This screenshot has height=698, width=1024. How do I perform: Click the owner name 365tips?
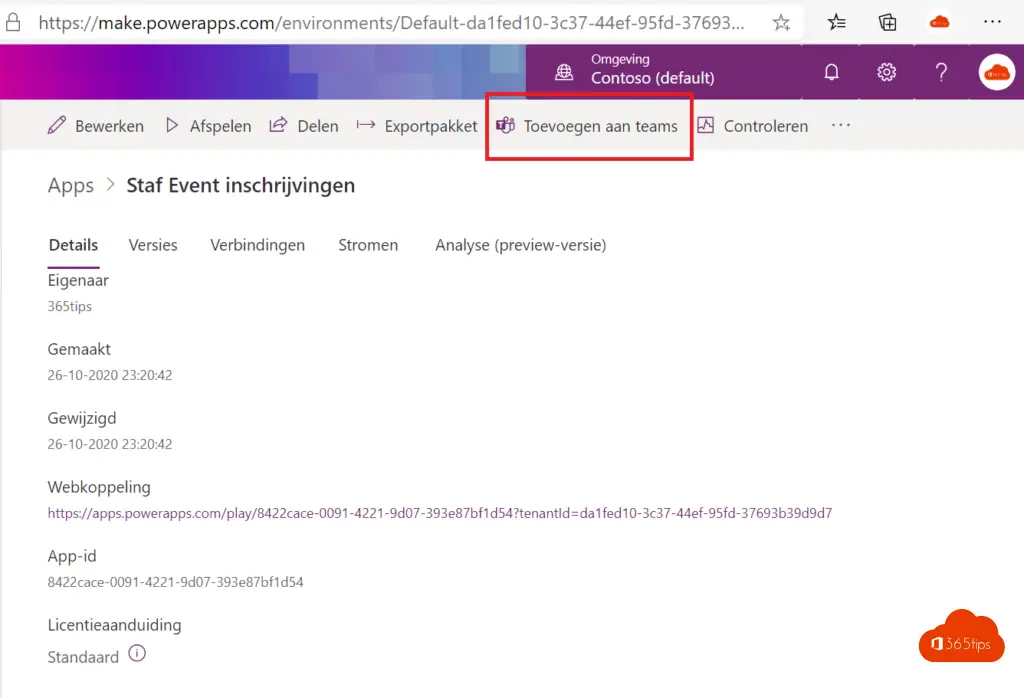point(69,306)
